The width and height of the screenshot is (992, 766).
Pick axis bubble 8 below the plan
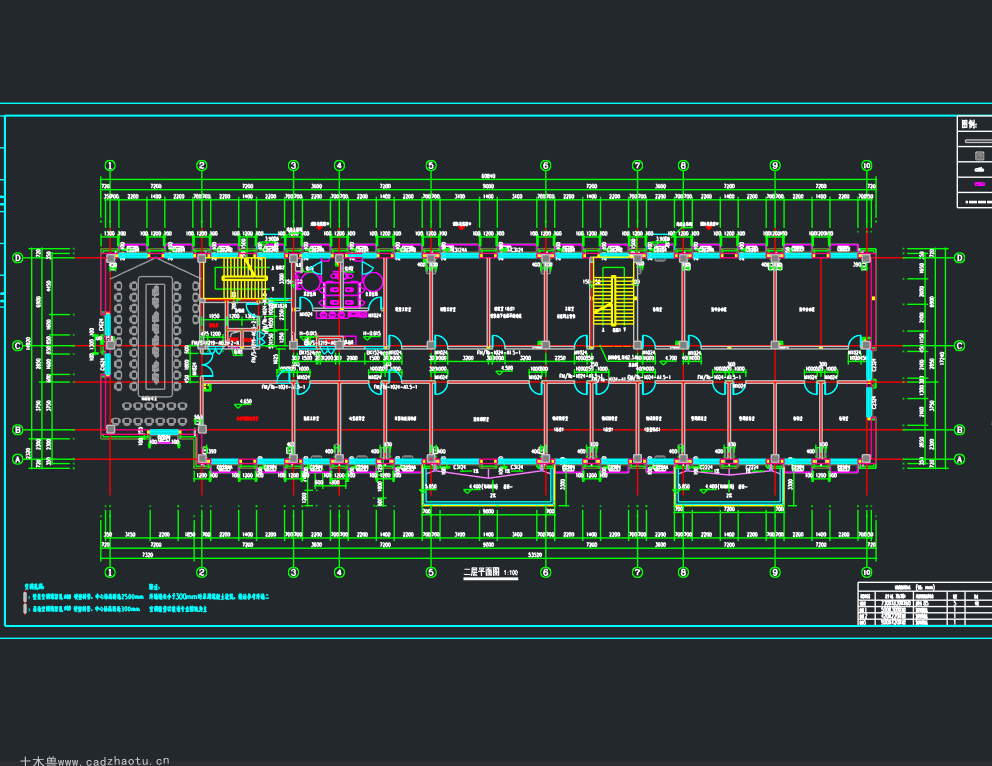point(683,572)
